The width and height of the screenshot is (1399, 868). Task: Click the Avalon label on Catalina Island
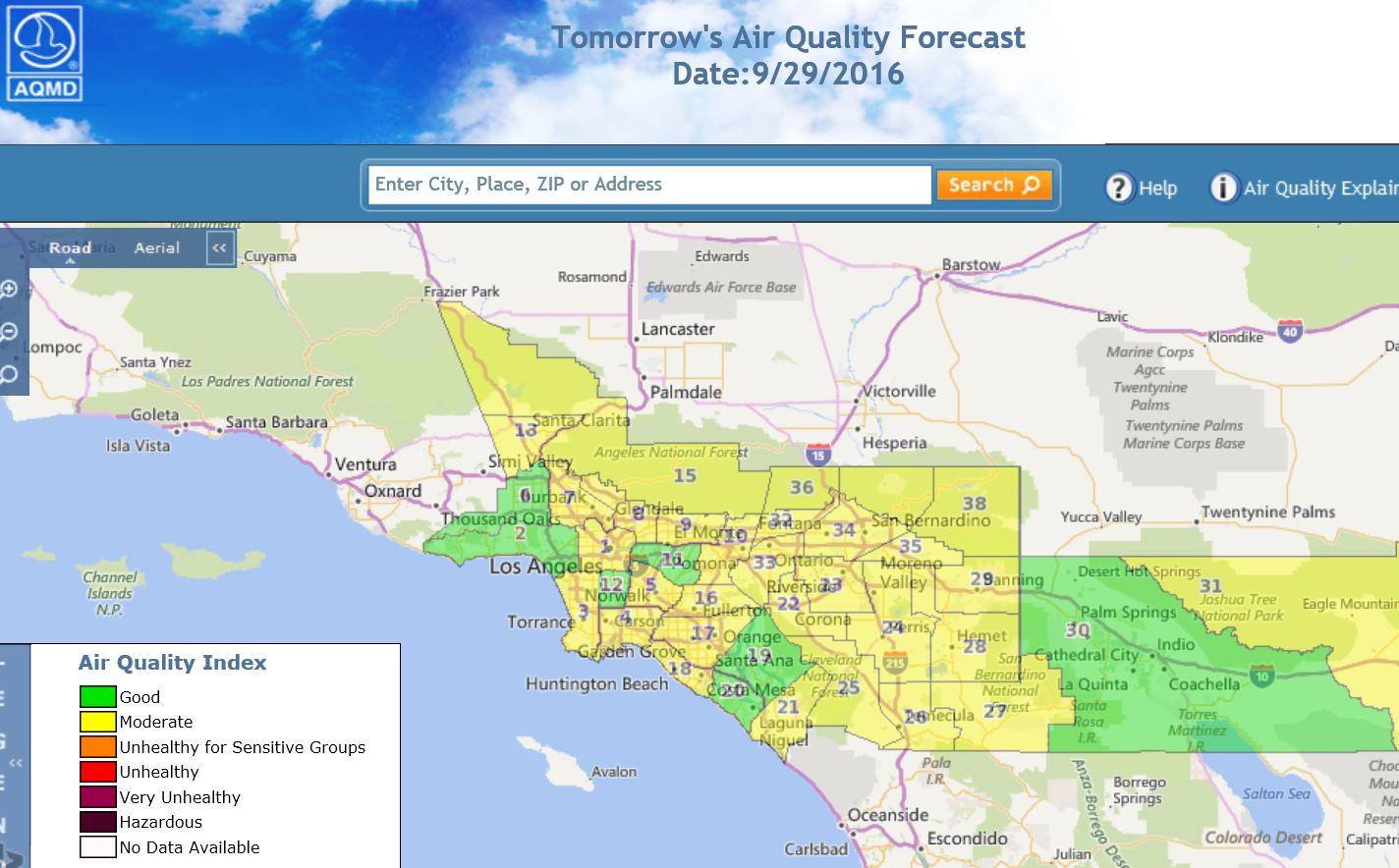point(614,772)
